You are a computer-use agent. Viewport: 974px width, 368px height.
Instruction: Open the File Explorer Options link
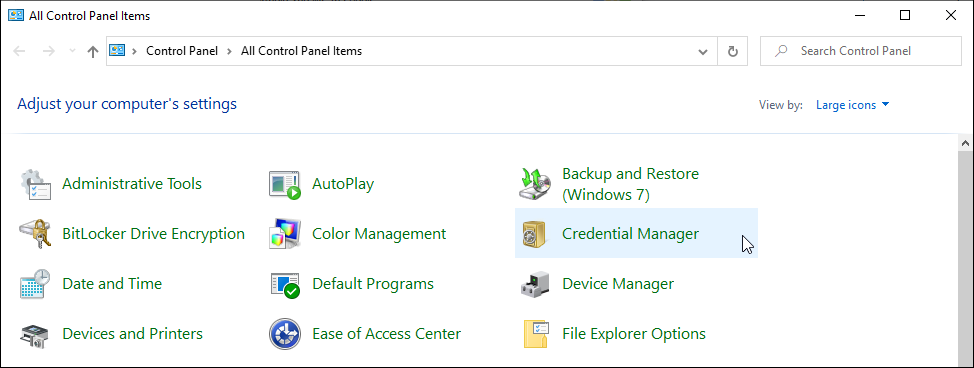pos(634,334)
